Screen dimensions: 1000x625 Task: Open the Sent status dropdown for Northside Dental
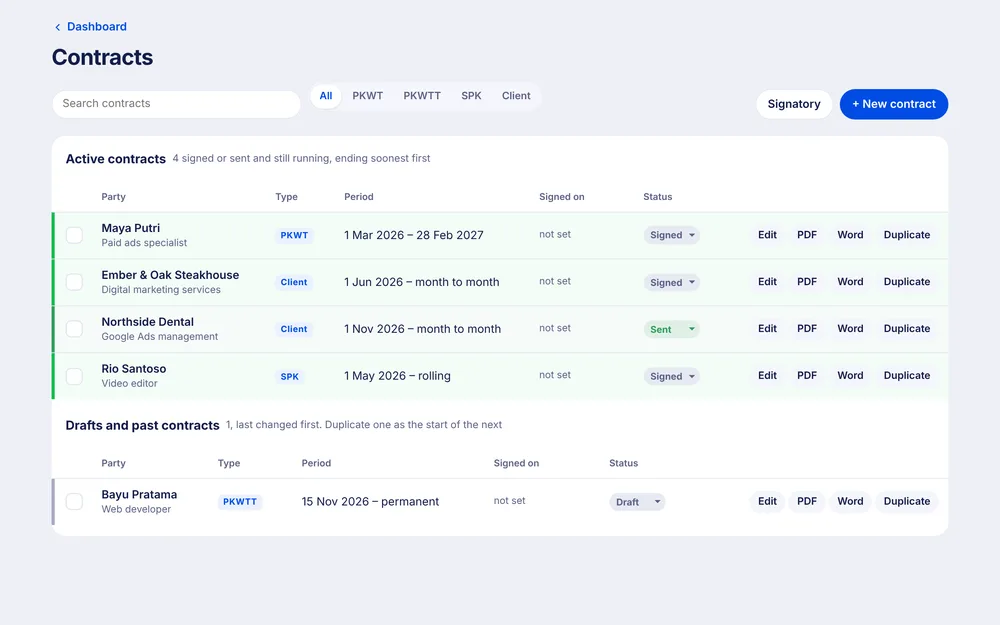(x=672, y=329)
